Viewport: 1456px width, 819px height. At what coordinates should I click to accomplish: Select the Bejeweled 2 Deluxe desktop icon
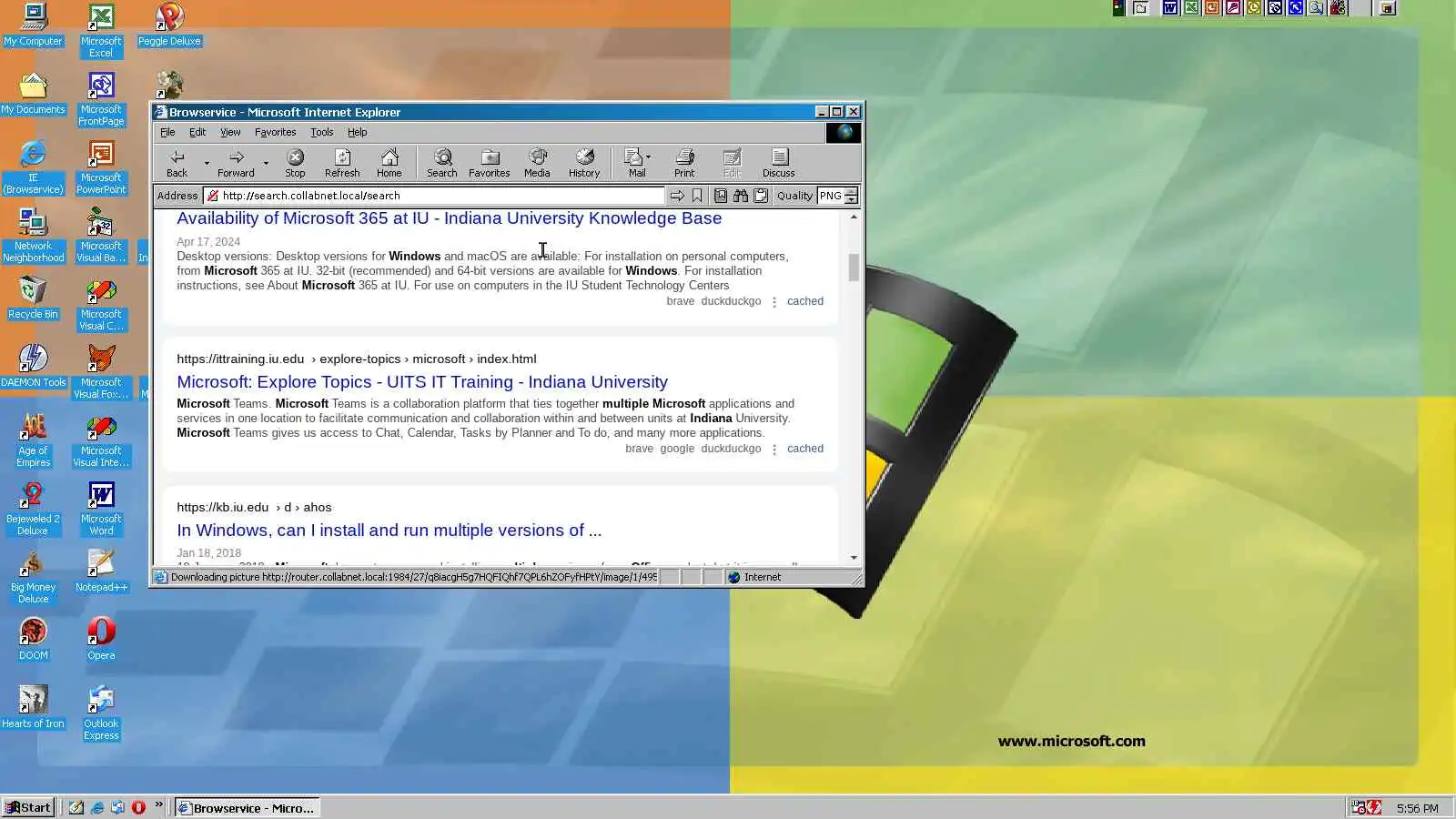34,508
